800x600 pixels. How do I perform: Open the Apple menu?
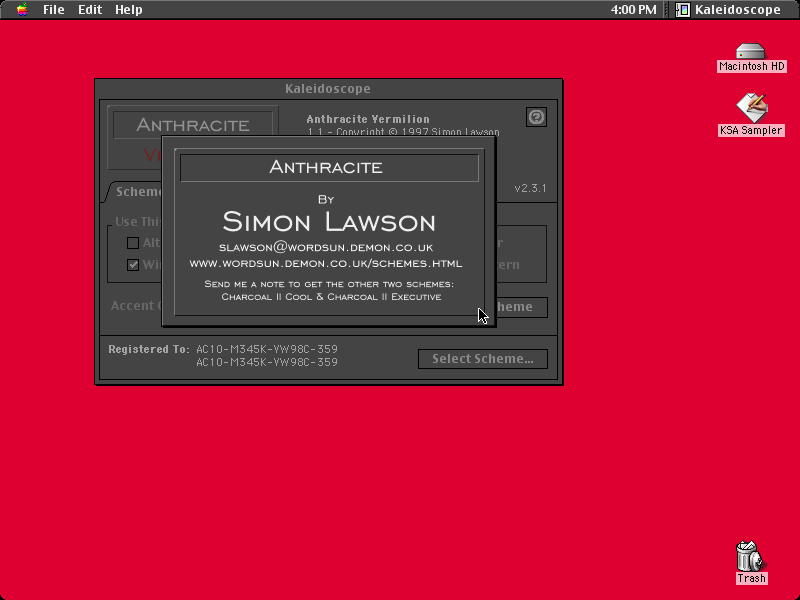(x=22, y=10)
